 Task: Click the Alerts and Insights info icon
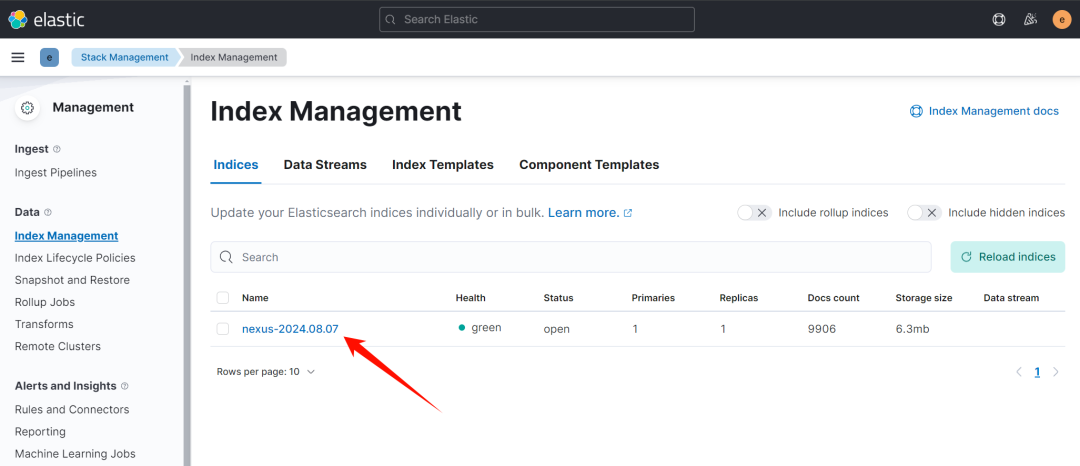[x=125, y=386]
